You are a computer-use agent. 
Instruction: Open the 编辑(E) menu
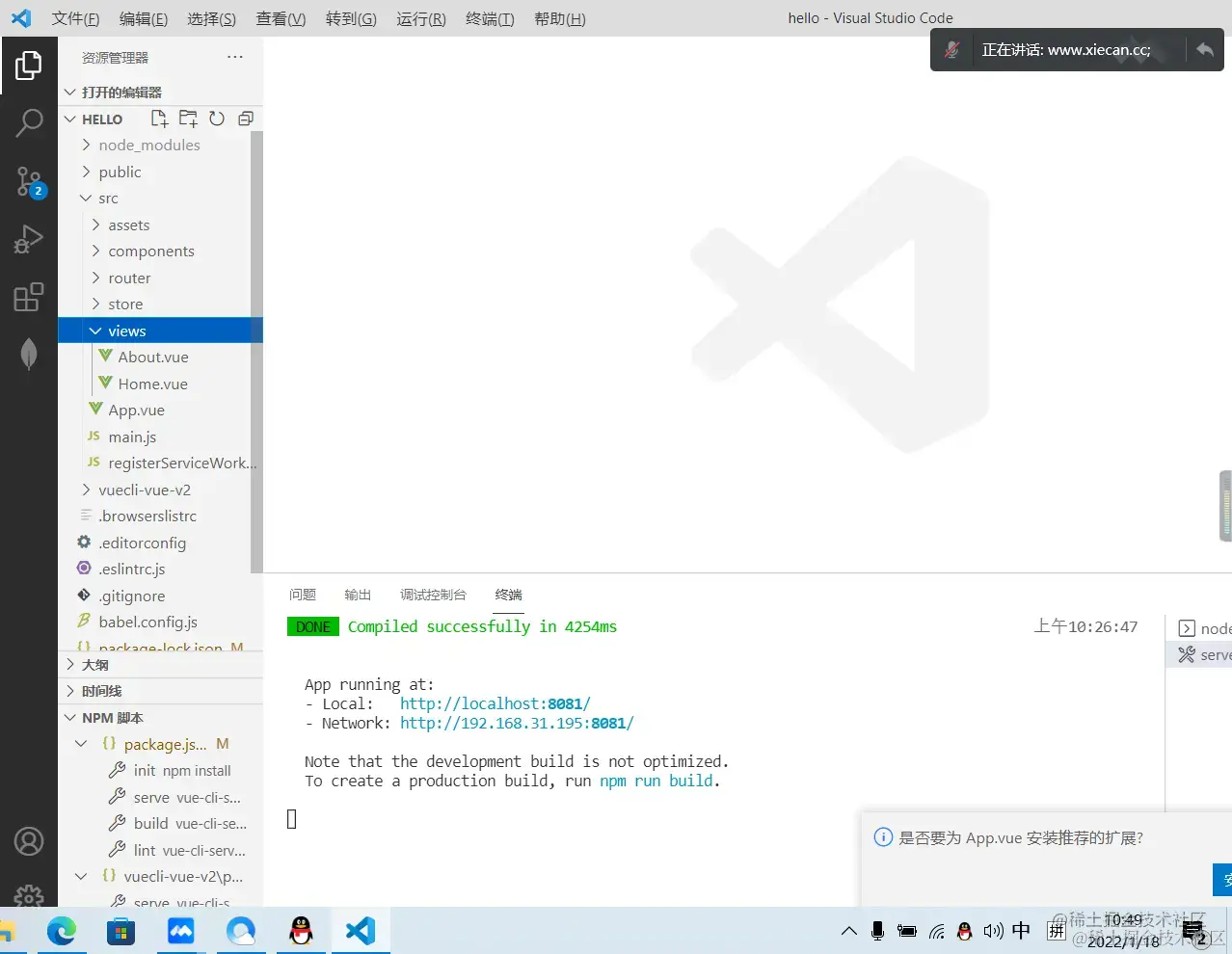tap(144, 19)
